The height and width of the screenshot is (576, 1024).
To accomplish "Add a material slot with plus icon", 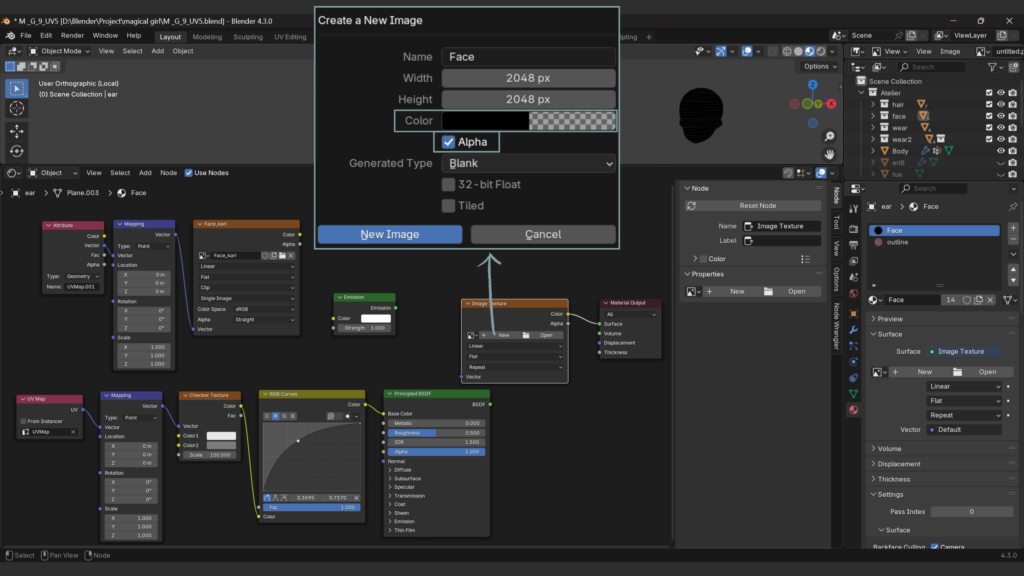I will [1013, 228].
